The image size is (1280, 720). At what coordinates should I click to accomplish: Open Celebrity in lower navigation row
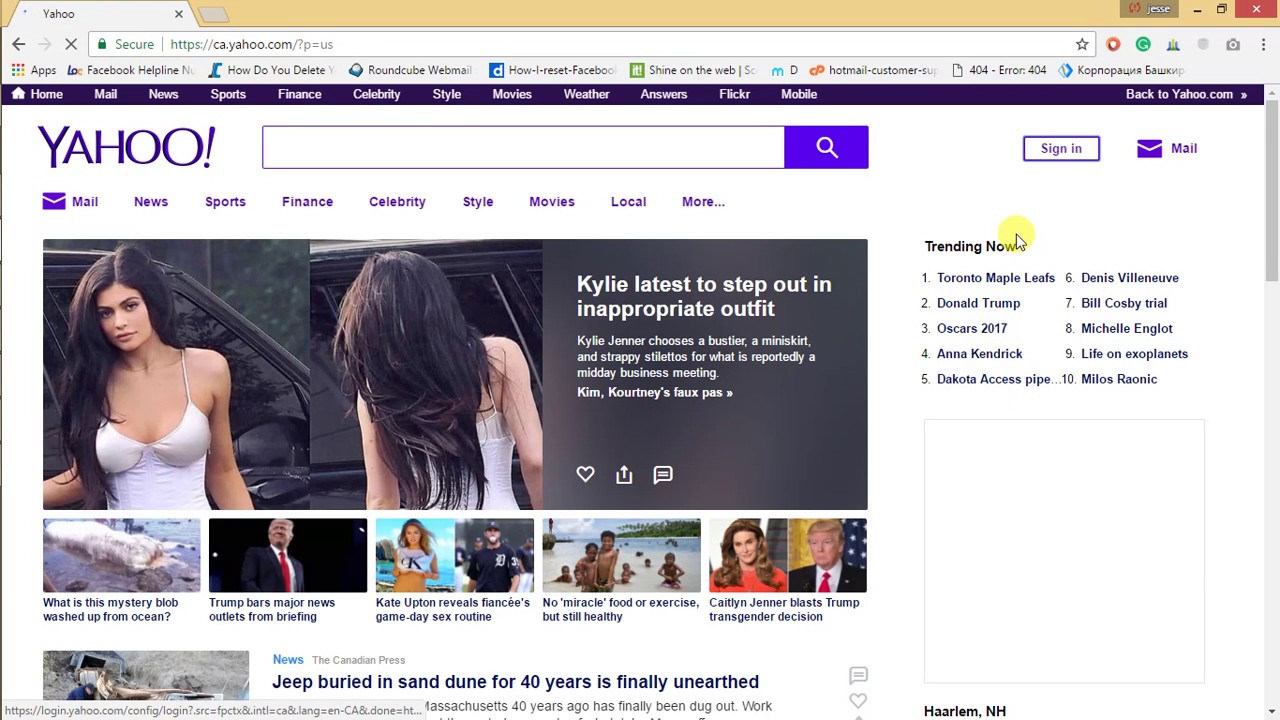[397, 201]
